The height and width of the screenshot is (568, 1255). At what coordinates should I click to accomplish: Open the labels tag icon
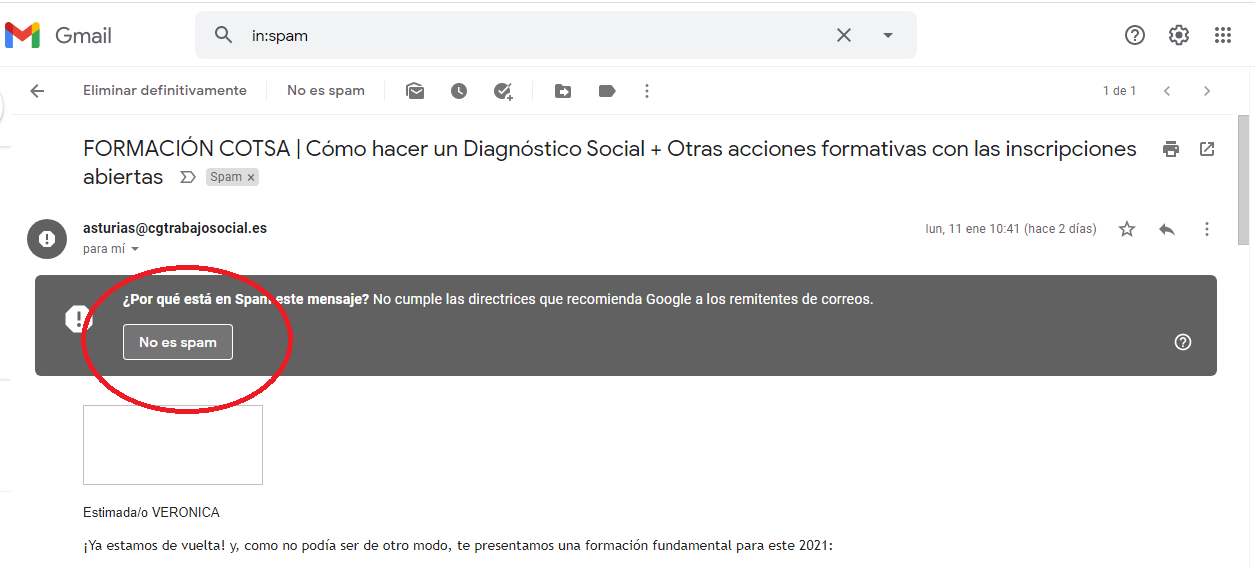[607, 91]
